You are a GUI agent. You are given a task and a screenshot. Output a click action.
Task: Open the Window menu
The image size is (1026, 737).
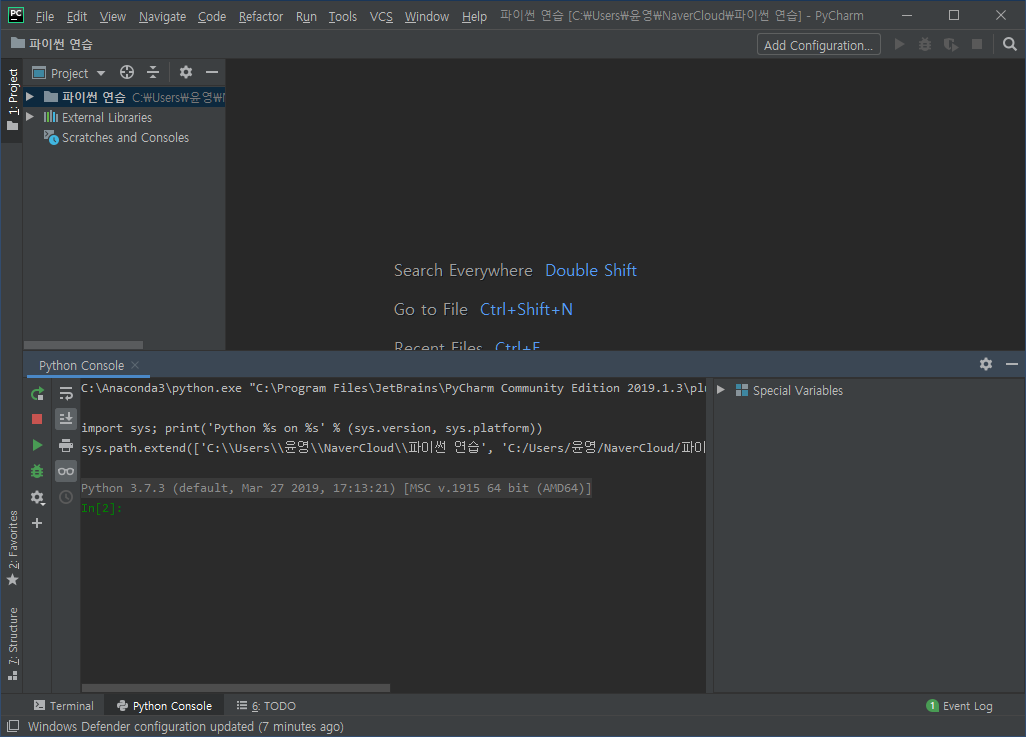point(427,16)
